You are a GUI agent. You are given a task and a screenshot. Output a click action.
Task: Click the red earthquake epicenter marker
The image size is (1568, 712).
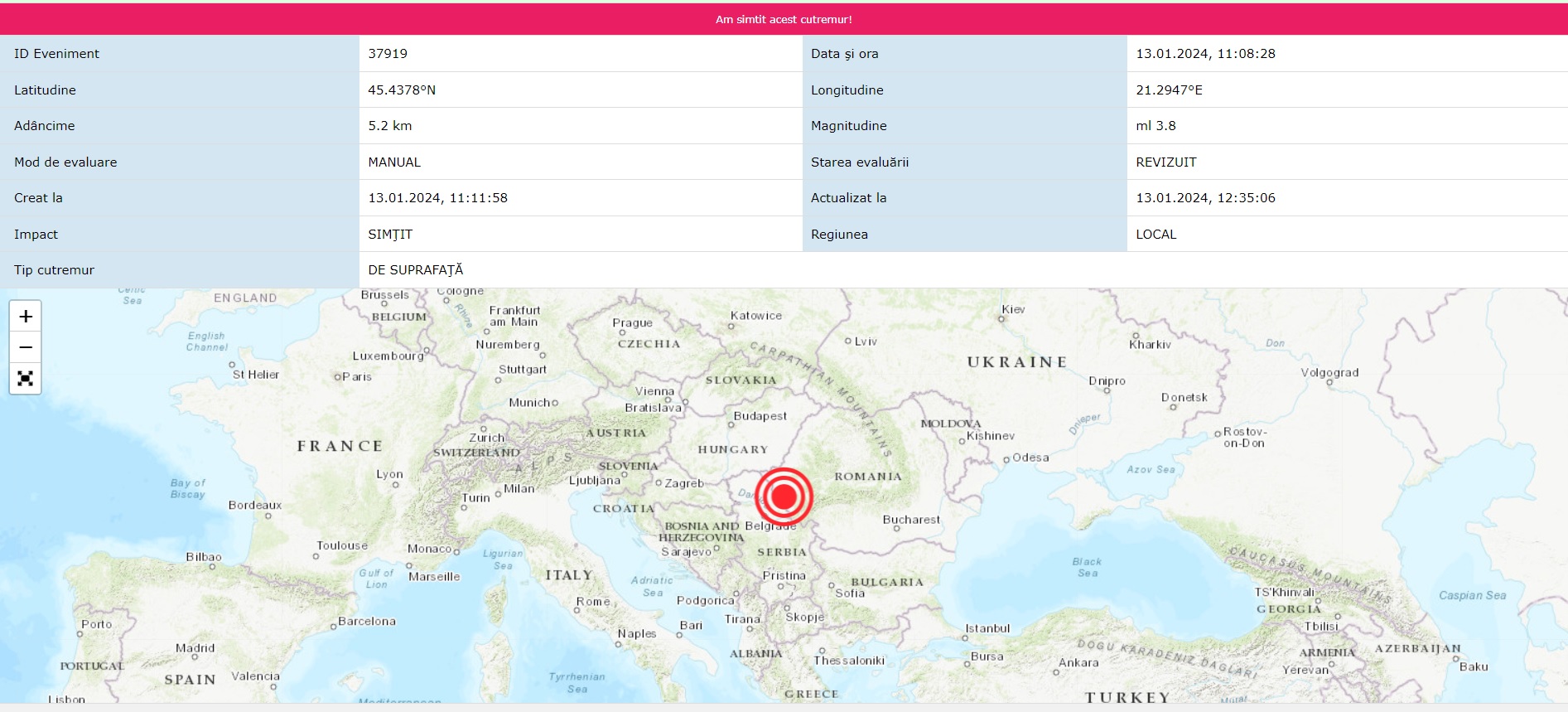click(784, 496)
